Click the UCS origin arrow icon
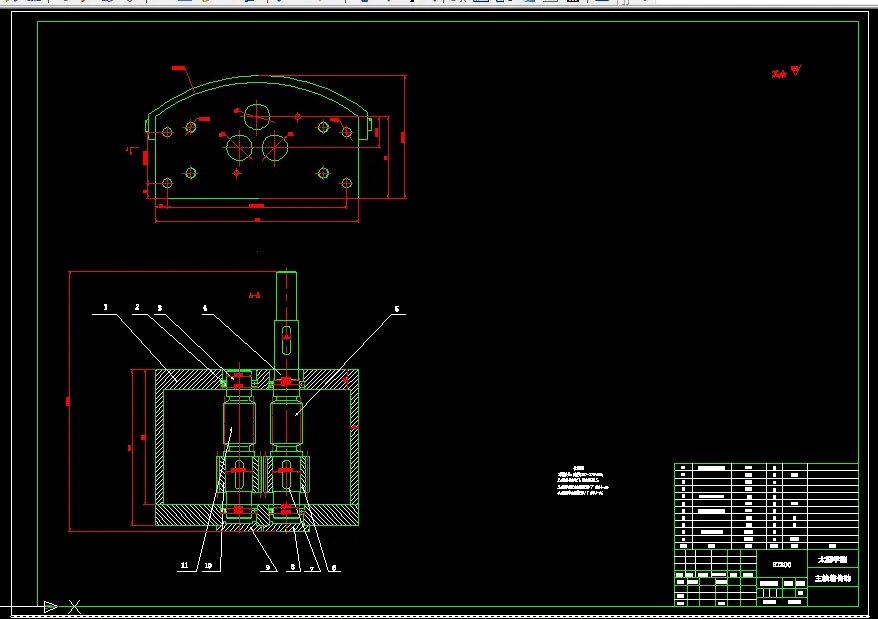Screen dimensions: 878x619 50,606
